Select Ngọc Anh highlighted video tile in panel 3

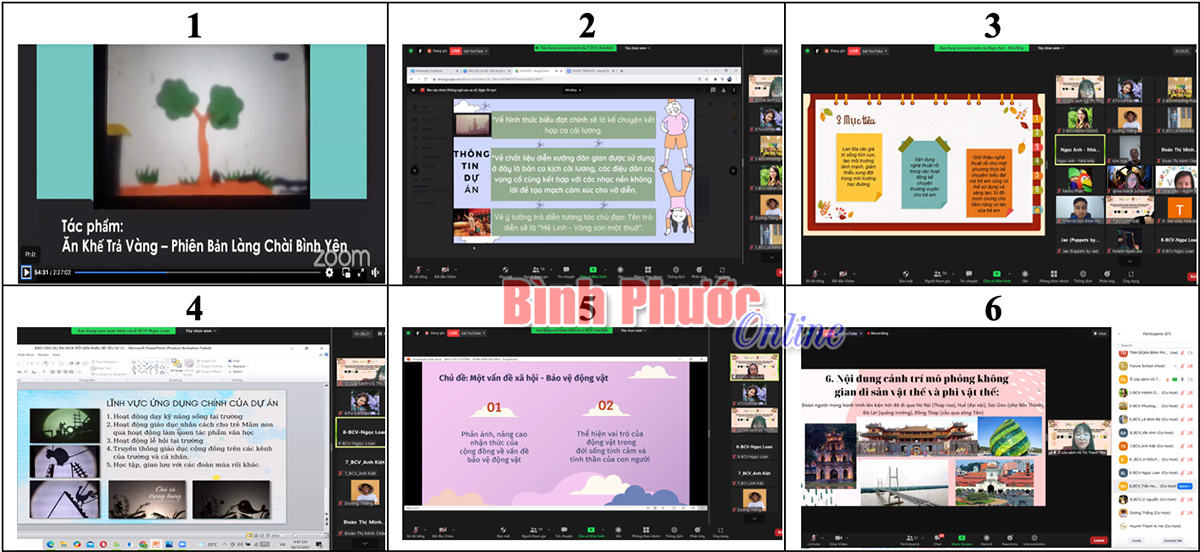point(1080,150)
